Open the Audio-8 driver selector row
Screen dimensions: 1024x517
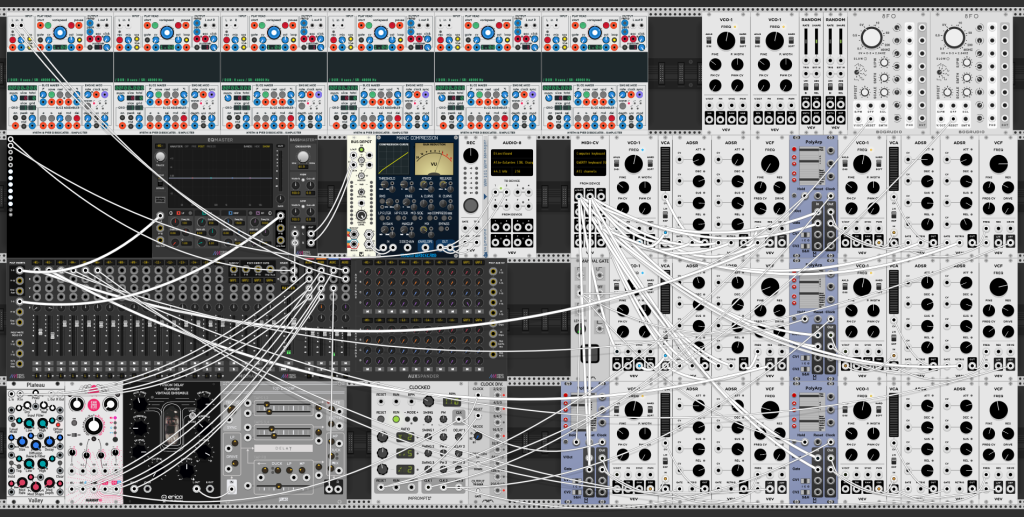click(x=511, y=153)
